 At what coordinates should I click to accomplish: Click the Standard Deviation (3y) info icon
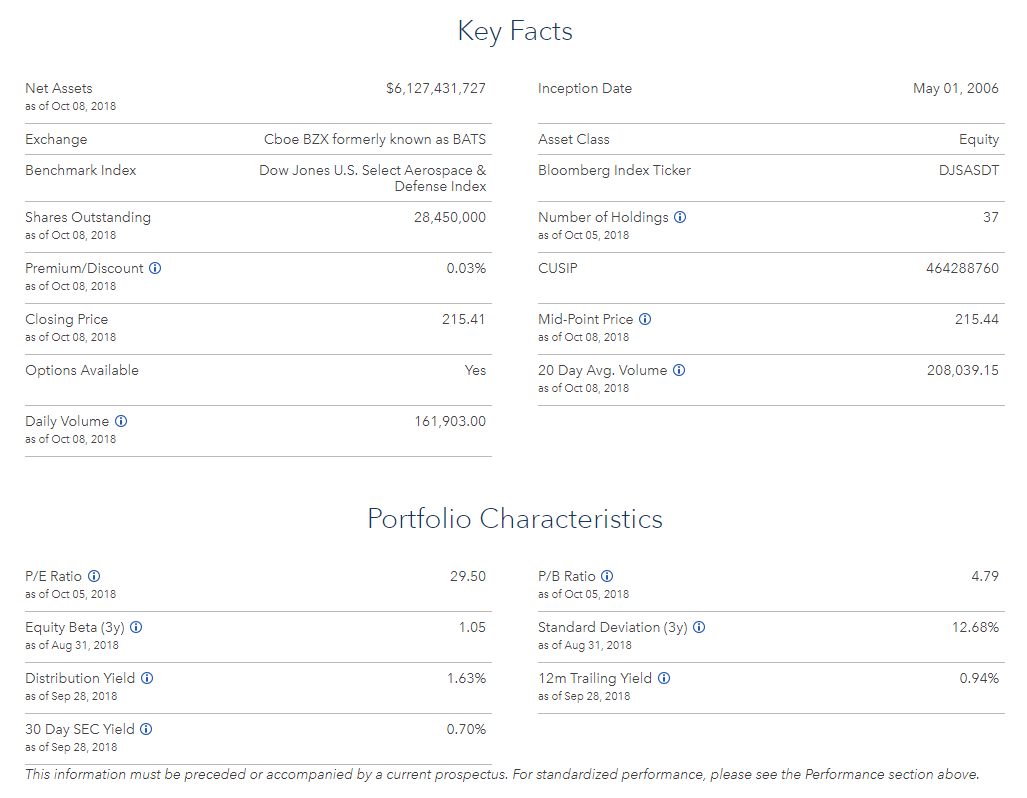point(699,627)
